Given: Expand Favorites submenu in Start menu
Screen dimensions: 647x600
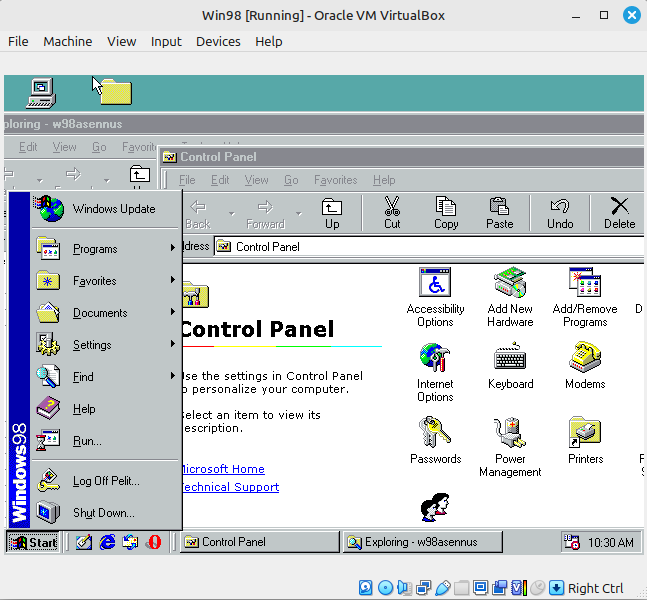Looking at the screenshot, I should [106, 281].
